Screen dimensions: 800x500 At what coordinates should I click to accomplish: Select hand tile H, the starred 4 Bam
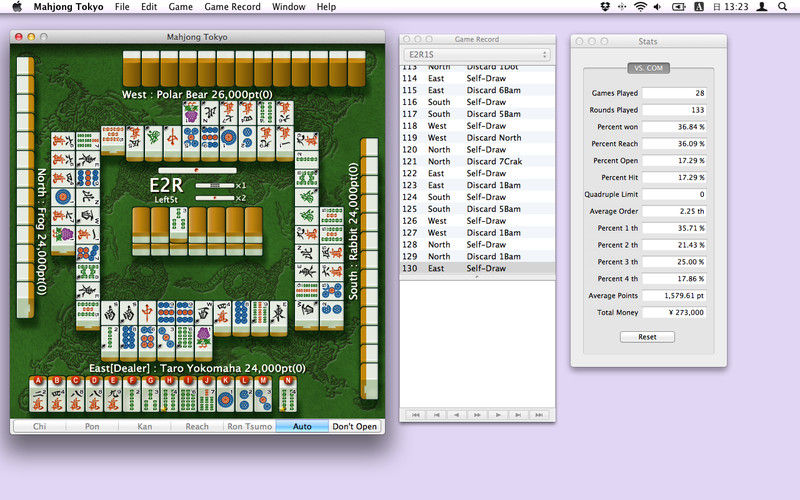[169, 396]
